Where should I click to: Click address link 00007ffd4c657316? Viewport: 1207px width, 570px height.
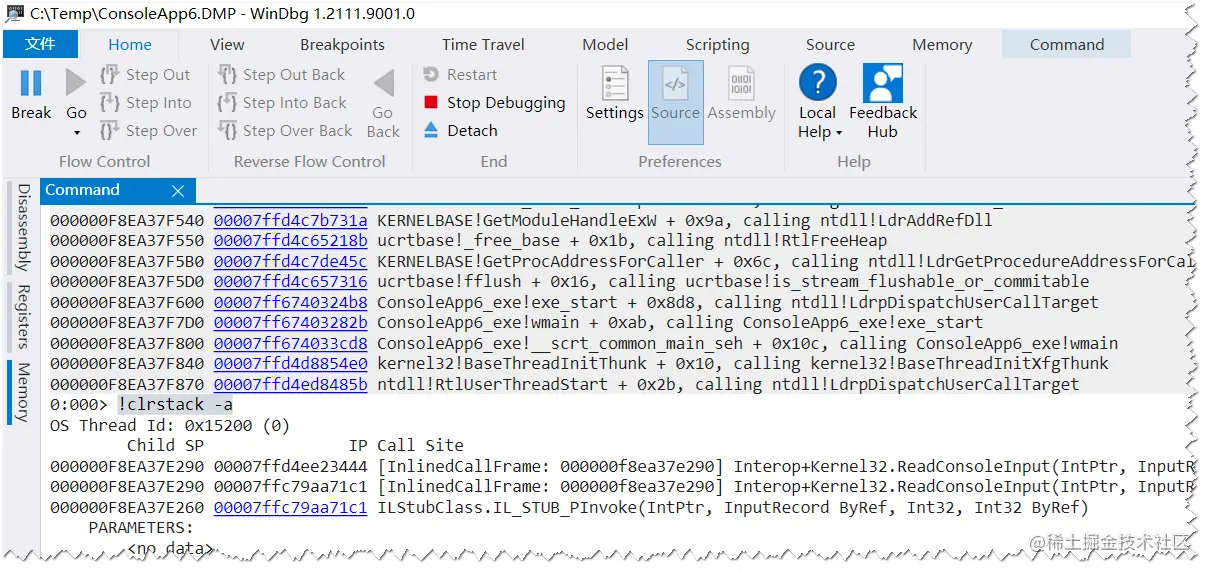click(290, 281)
